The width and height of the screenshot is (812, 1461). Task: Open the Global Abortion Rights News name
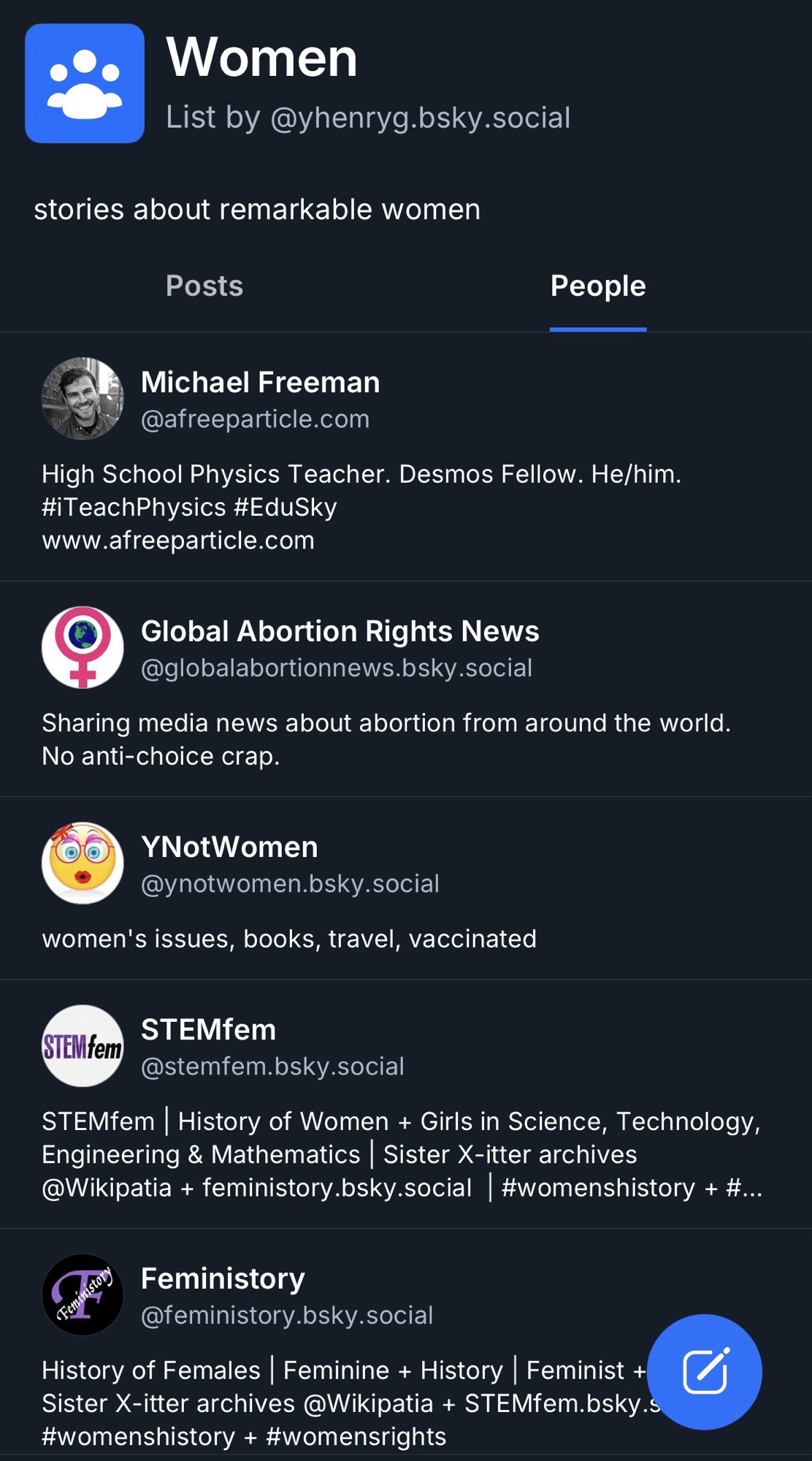(x=340, y=631)
